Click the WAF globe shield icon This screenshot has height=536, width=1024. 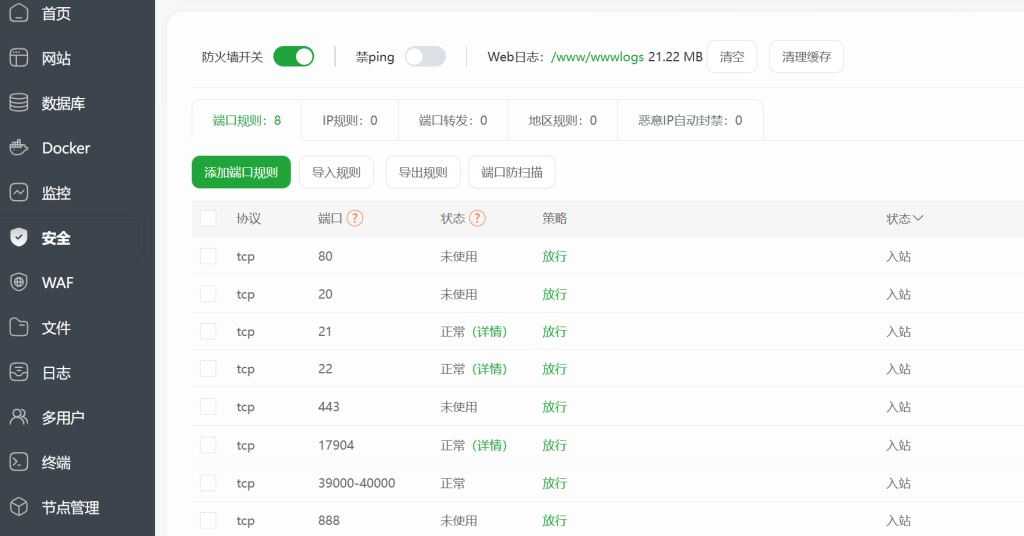click(x=19, y=283)
